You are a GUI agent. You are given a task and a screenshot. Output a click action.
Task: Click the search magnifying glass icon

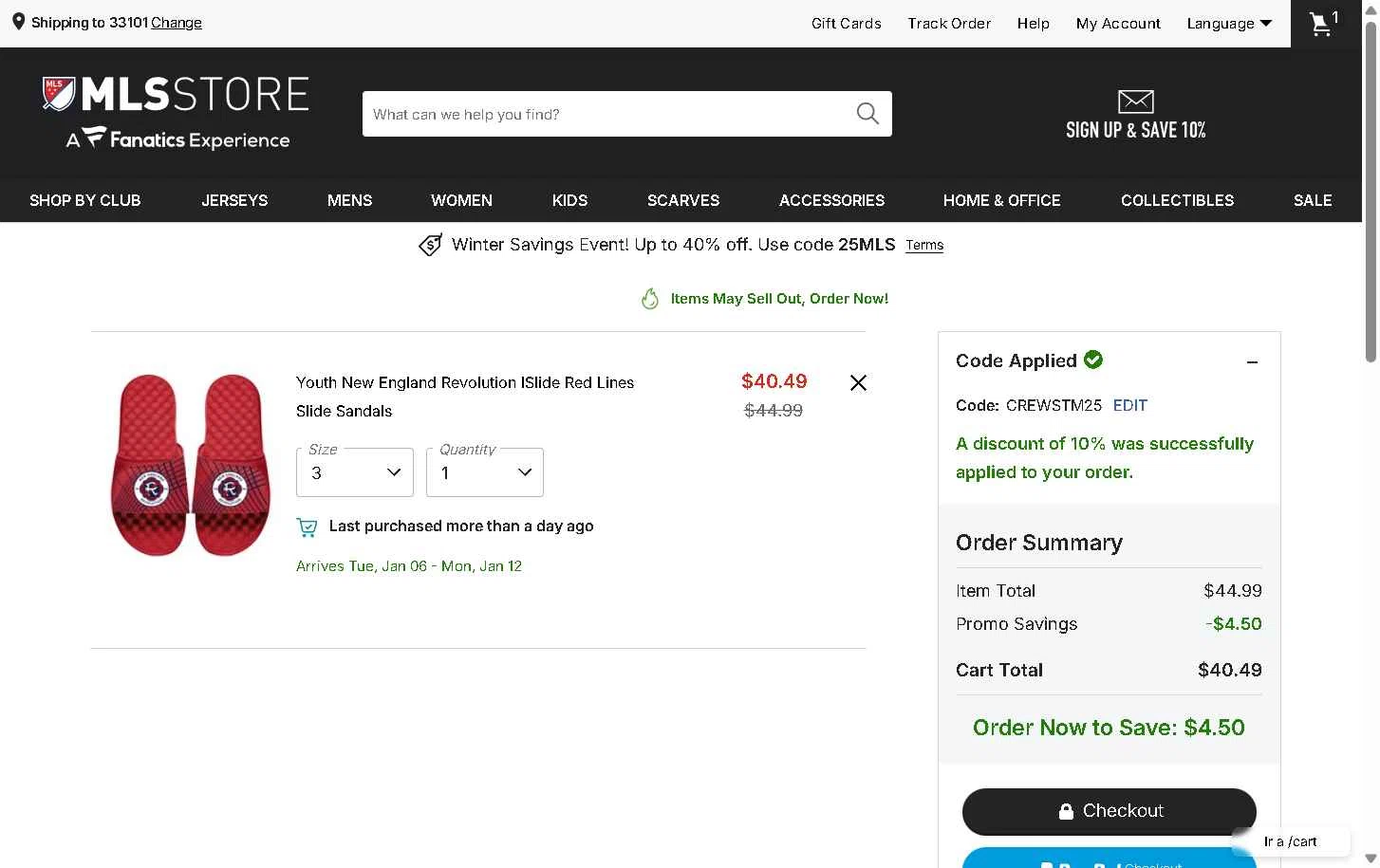coord(867,114)
